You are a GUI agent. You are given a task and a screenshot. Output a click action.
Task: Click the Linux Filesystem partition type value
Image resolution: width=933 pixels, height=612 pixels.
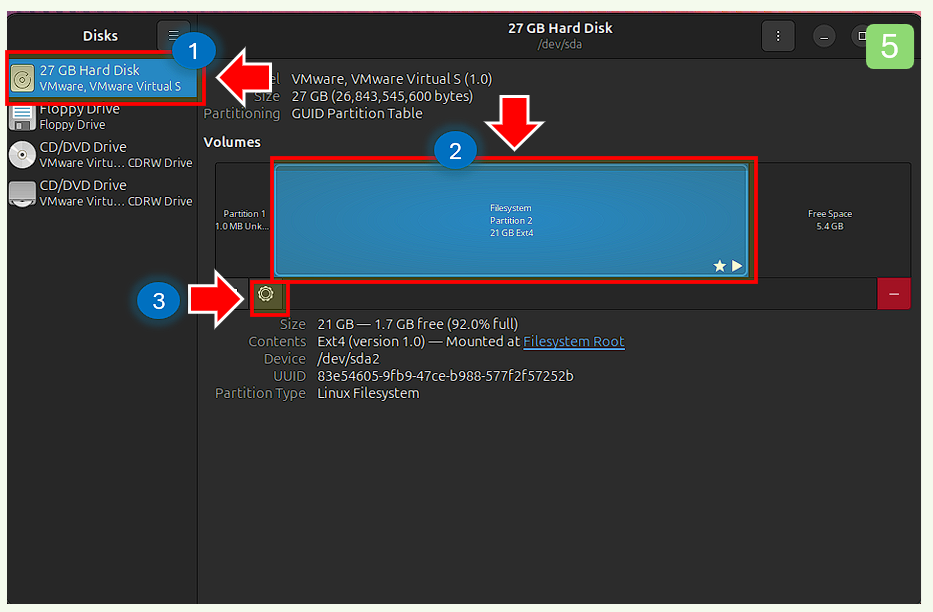click(x=368, y=393)
